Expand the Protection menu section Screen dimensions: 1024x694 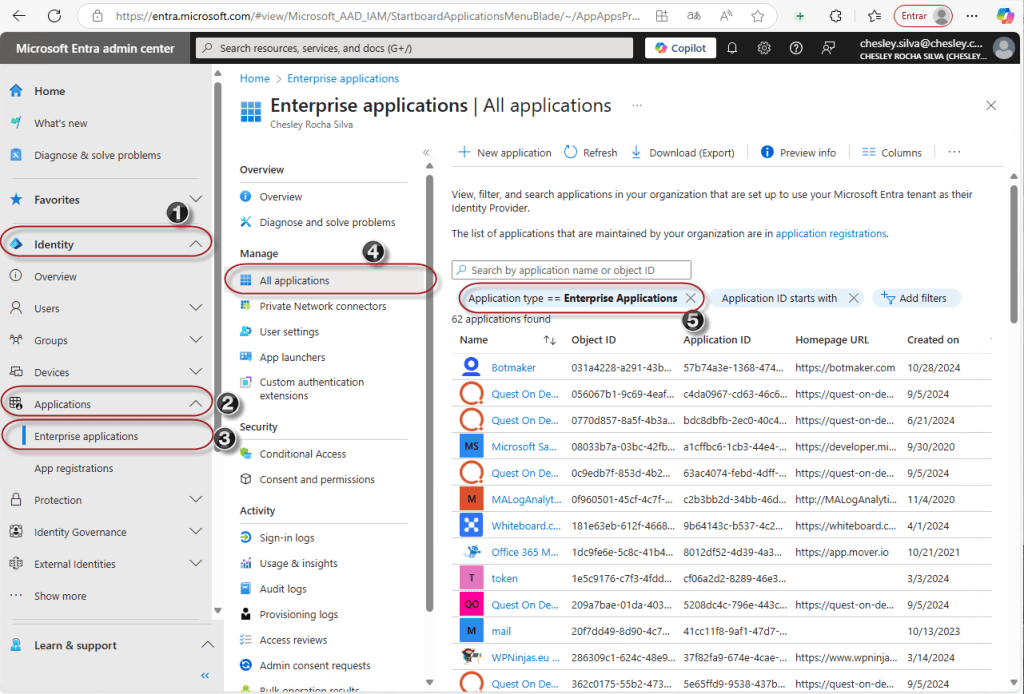pos(196,500)
